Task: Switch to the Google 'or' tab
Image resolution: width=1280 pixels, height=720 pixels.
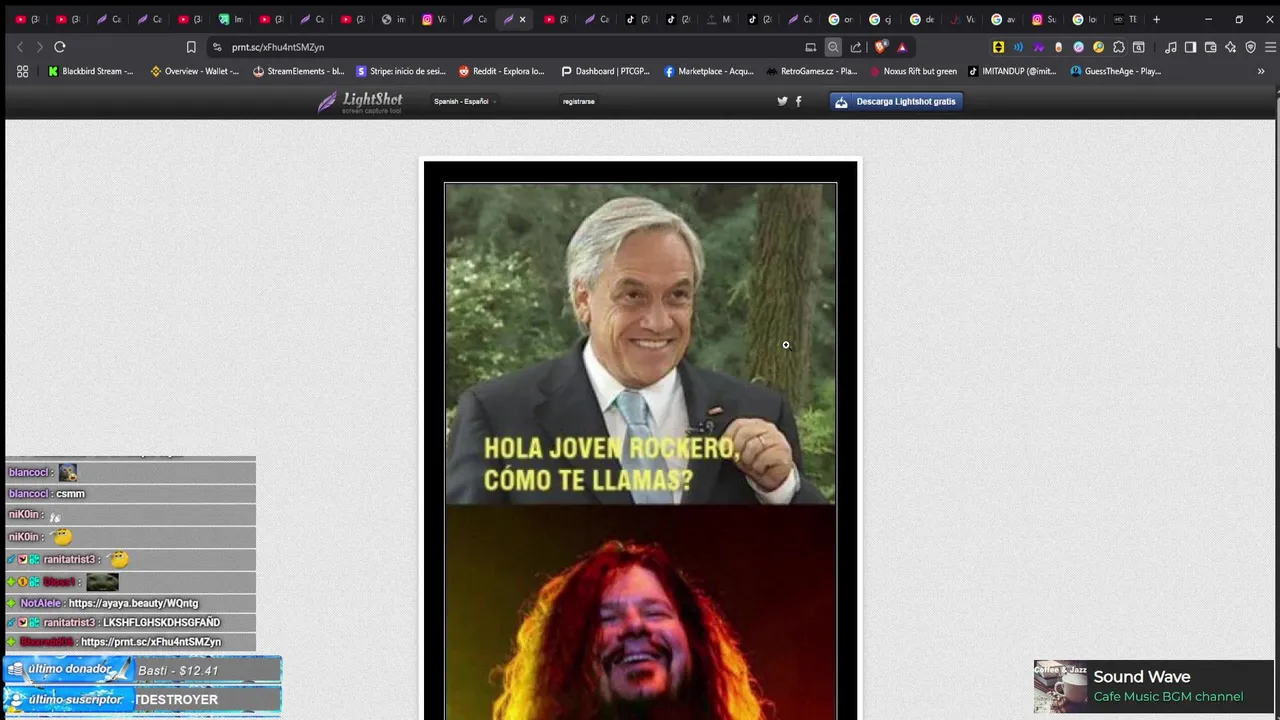Action: point(841,19)
